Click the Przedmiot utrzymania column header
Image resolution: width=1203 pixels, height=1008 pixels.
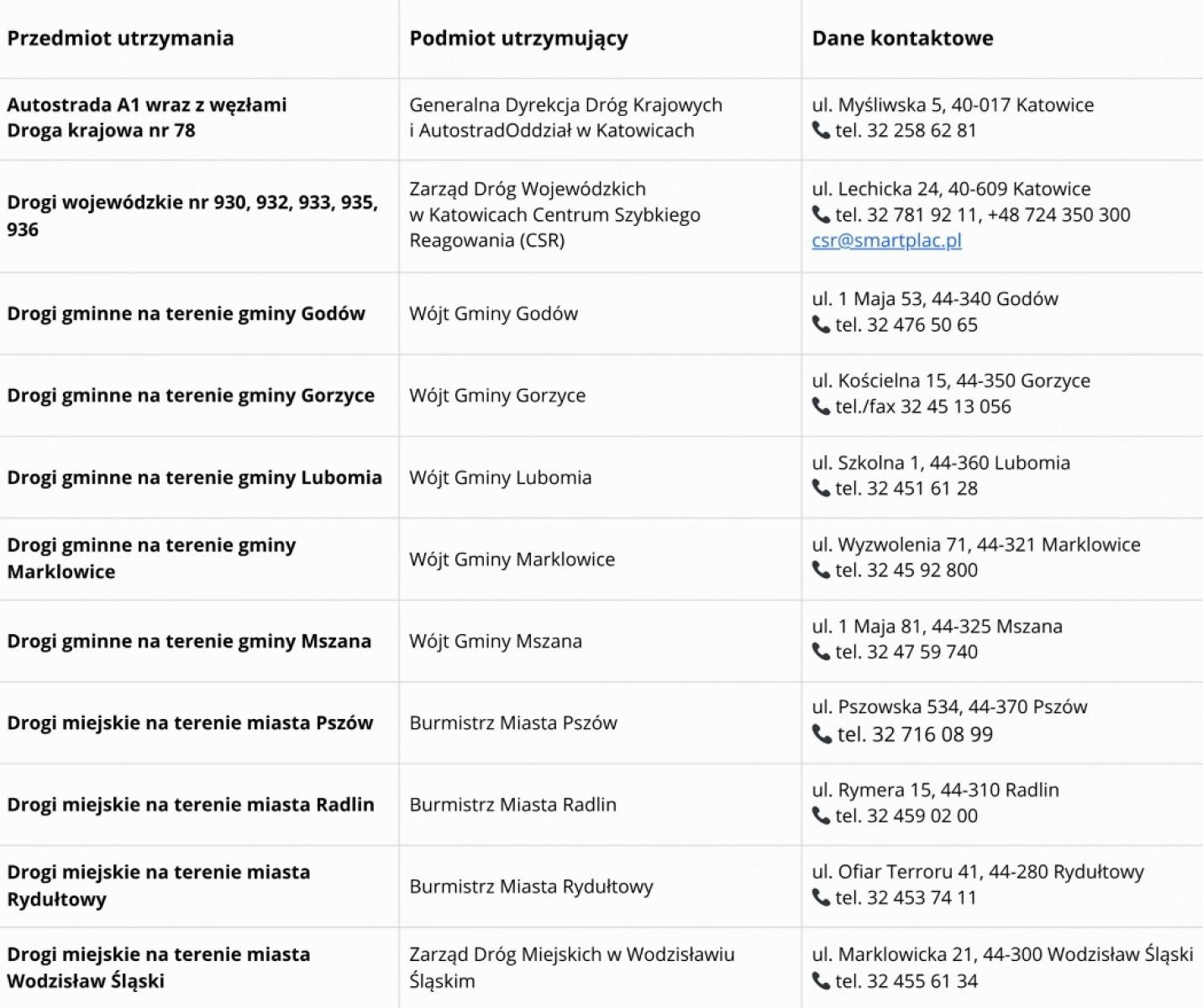point(120,38)
